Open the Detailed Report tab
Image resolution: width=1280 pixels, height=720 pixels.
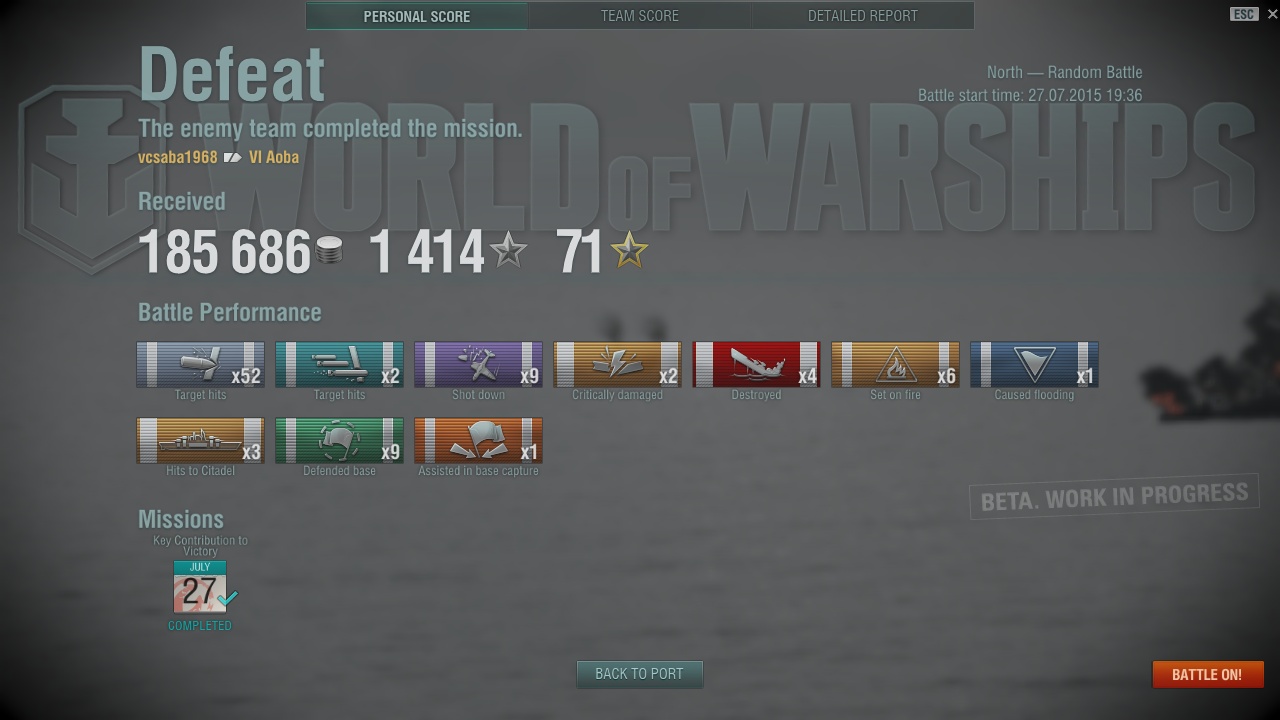point(863,16)
